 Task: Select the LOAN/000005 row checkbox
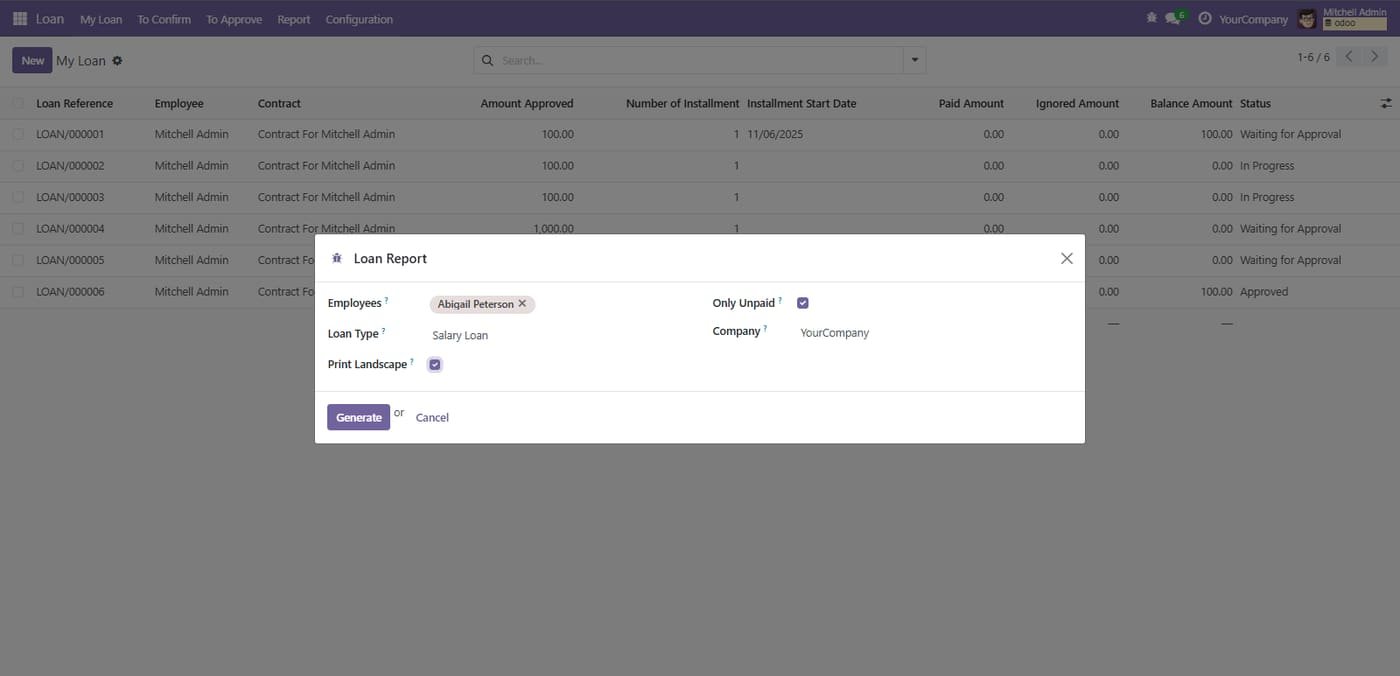19,260
